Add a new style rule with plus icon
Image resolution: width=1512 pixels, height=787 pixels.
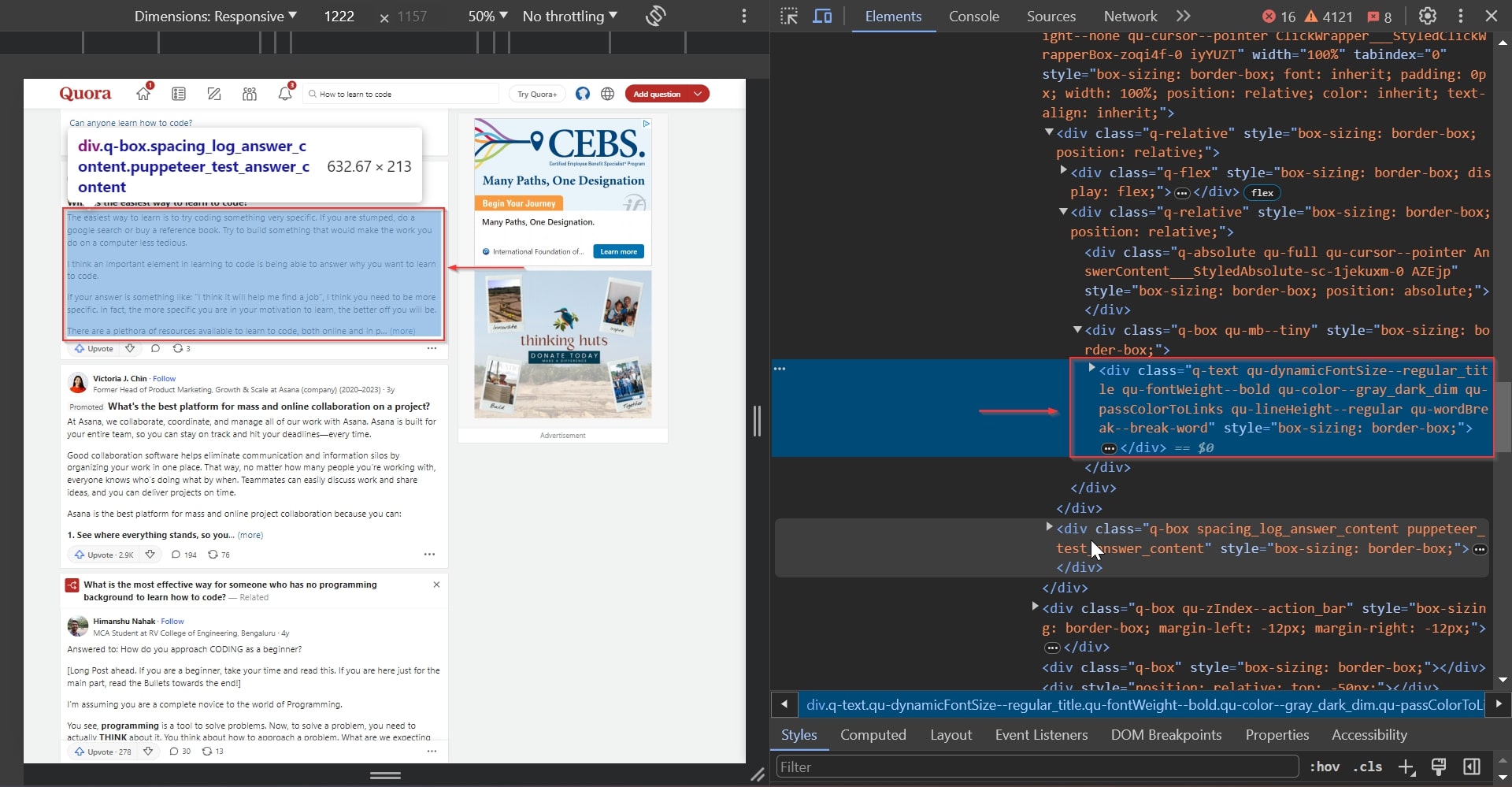[x=1407, y=767]
